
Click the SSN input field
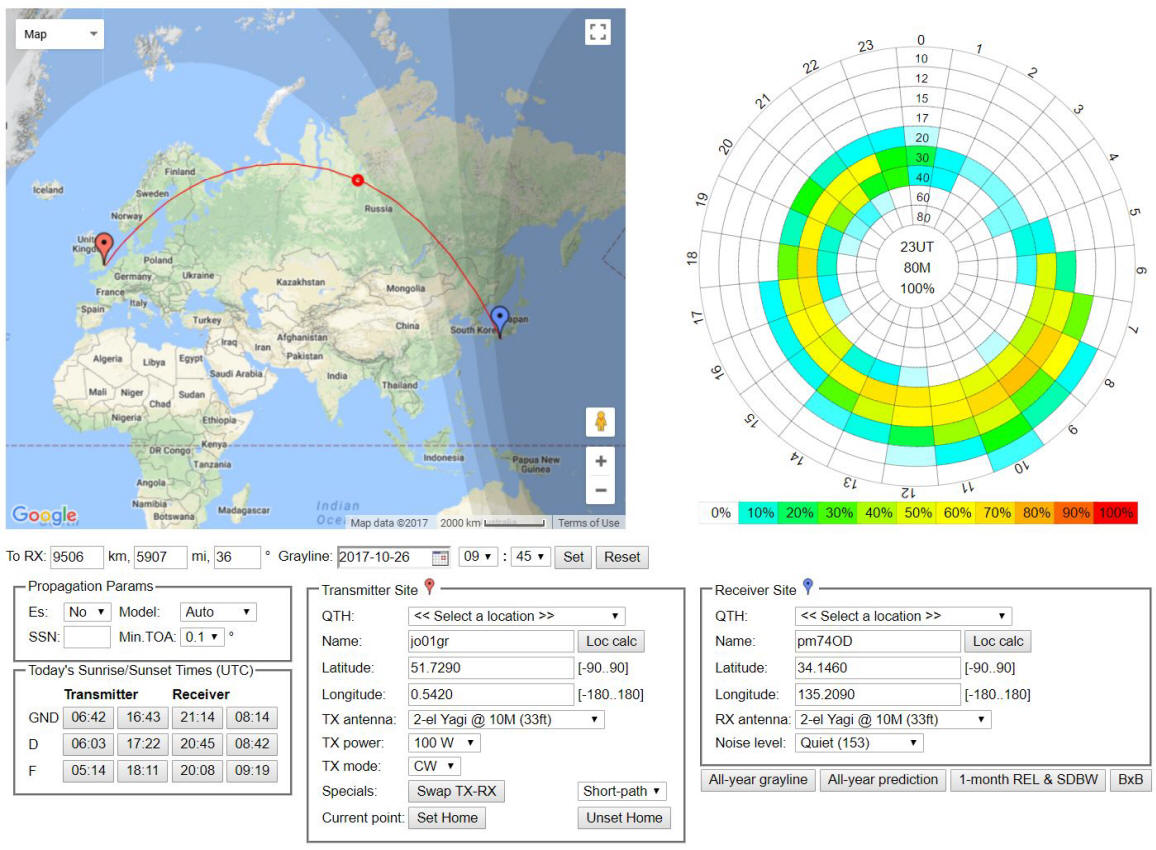tap(87, 636)
